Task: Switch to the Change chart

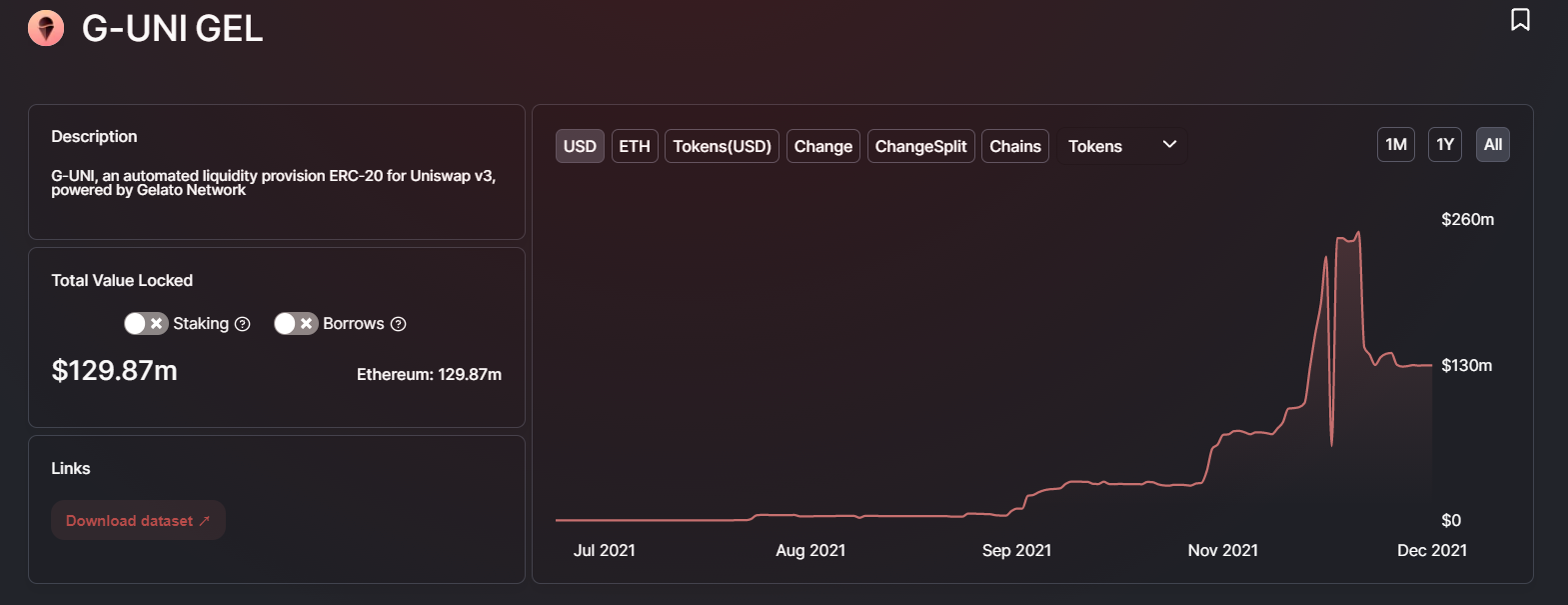Action: [x=823, y=146]
